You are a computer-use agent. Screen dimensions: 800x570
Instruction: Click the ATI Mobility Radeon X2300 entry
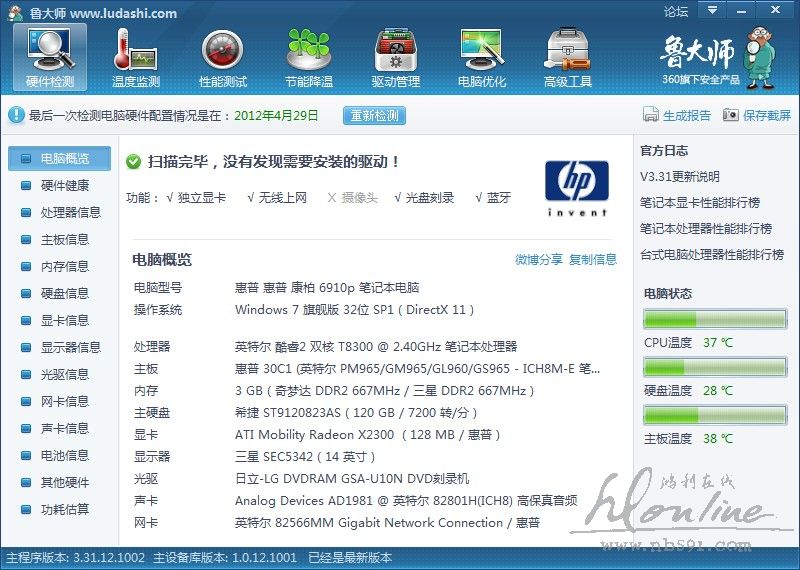(x=368, y=435)
